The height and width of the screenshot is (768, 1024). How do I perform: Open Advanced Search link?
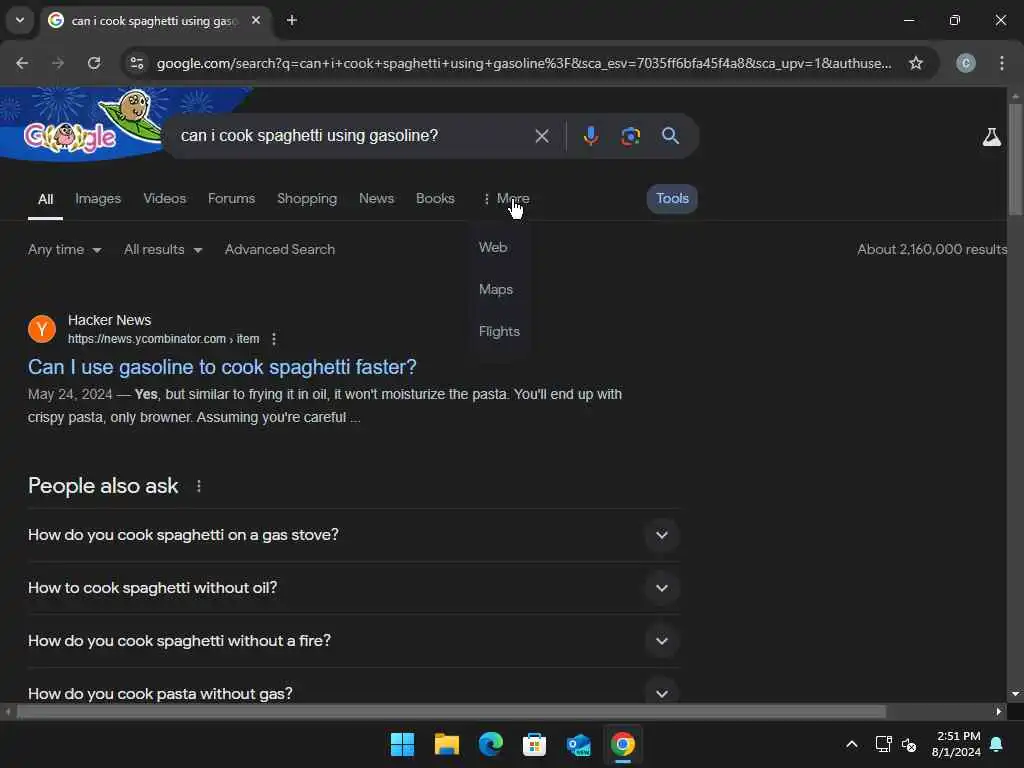[280, 249]
